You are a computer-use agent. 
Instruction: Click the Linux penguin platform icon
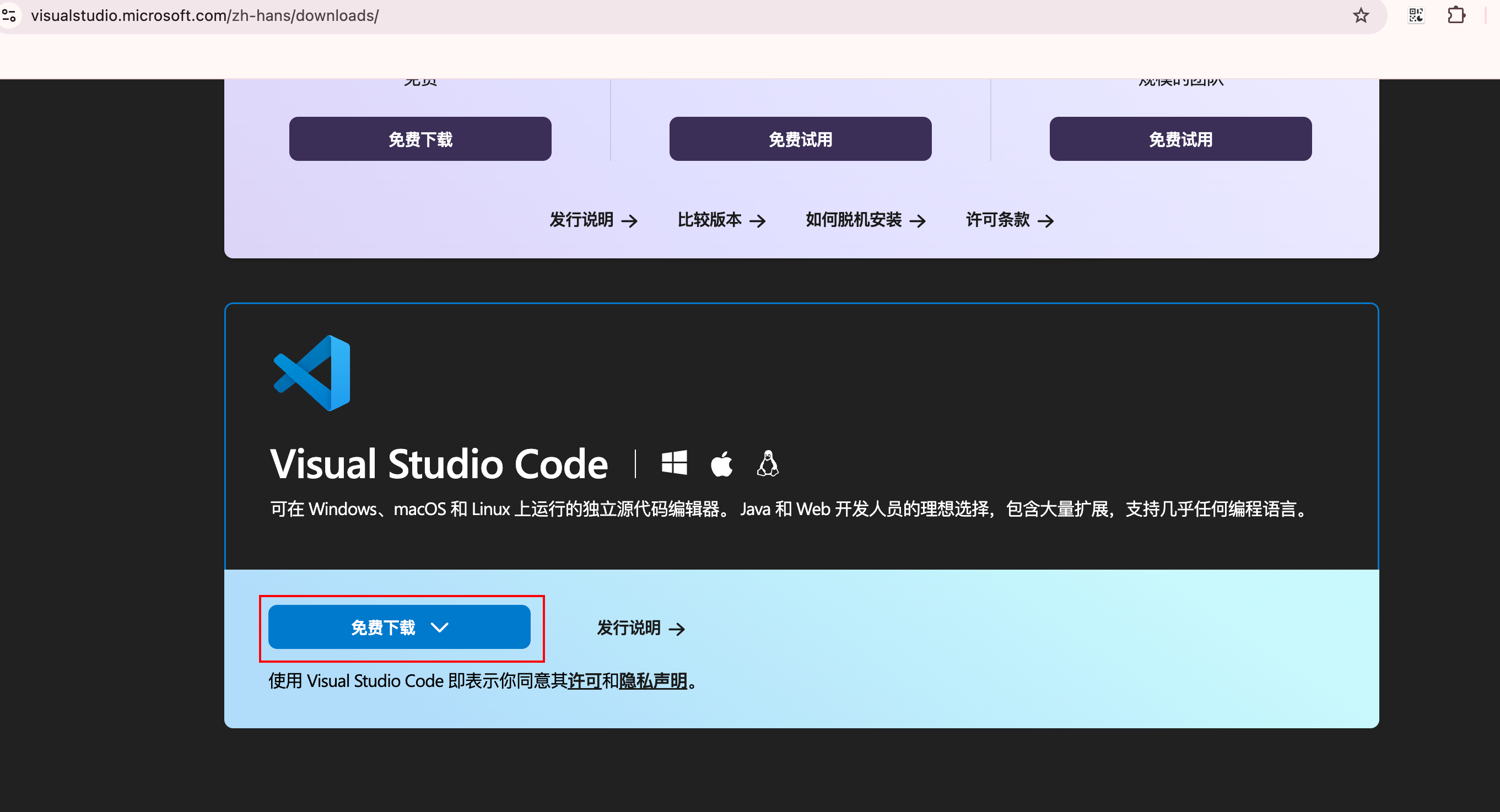[768, 463]
